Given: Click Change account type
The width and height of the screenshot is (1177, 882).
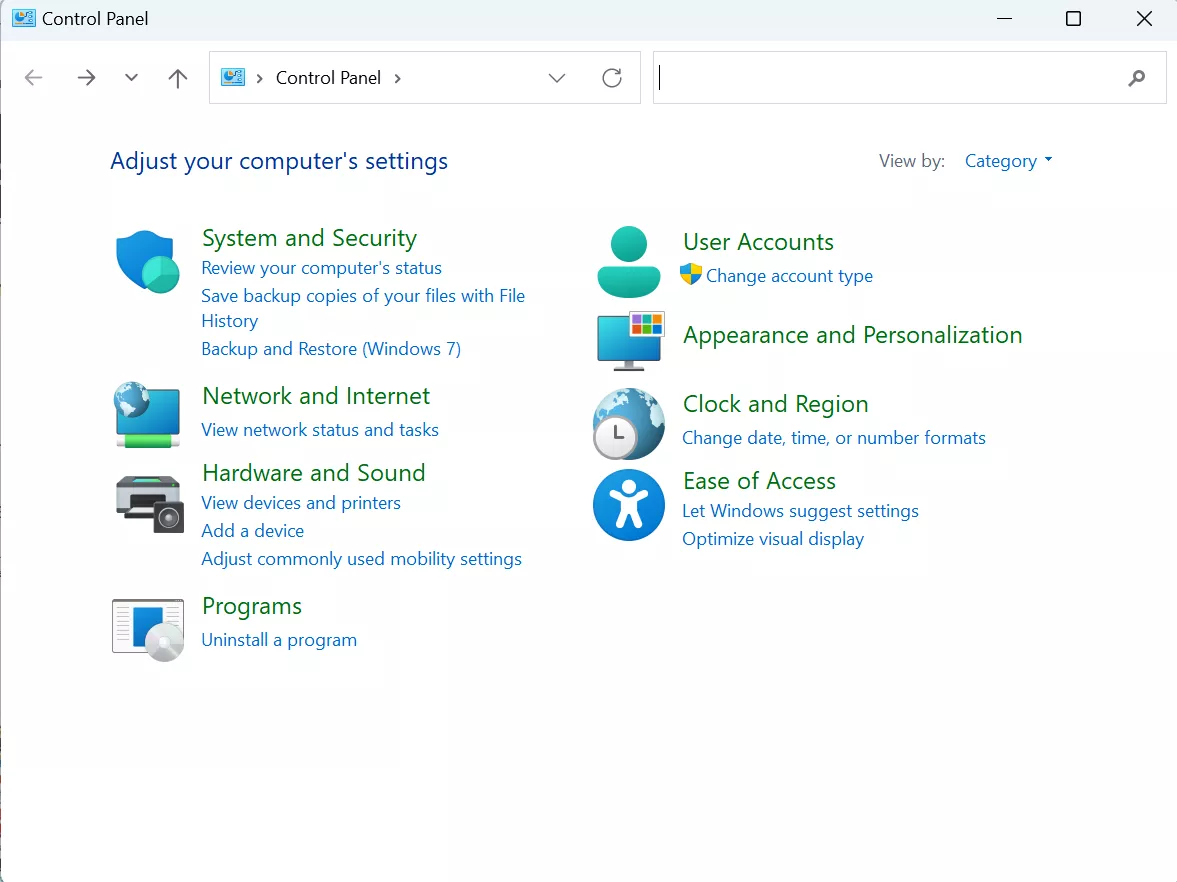Looking at the screenshot, I should pos(789,275).
